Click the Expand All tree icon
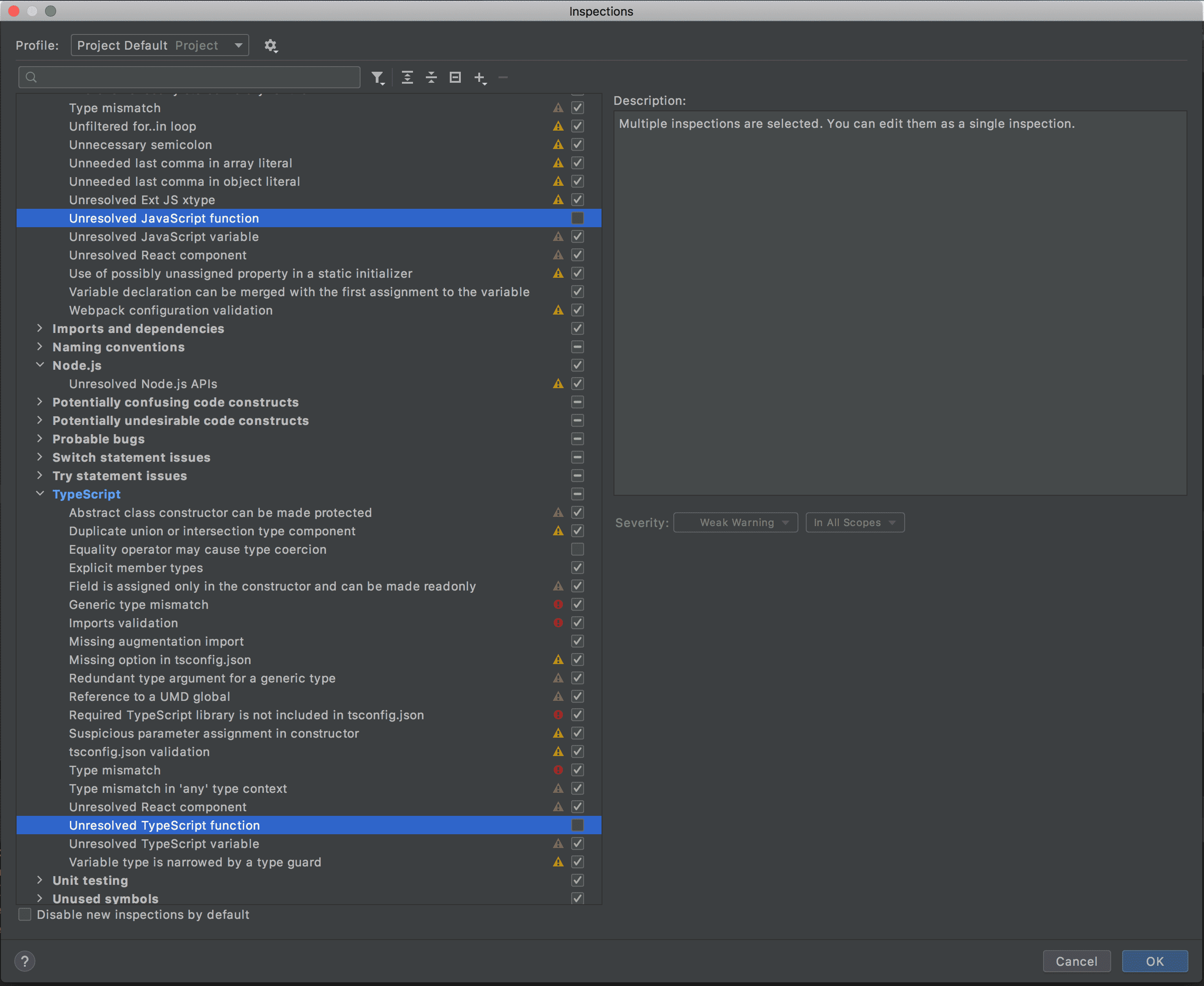The height and width of the screenshot is (986, 1204). (407, 78)
